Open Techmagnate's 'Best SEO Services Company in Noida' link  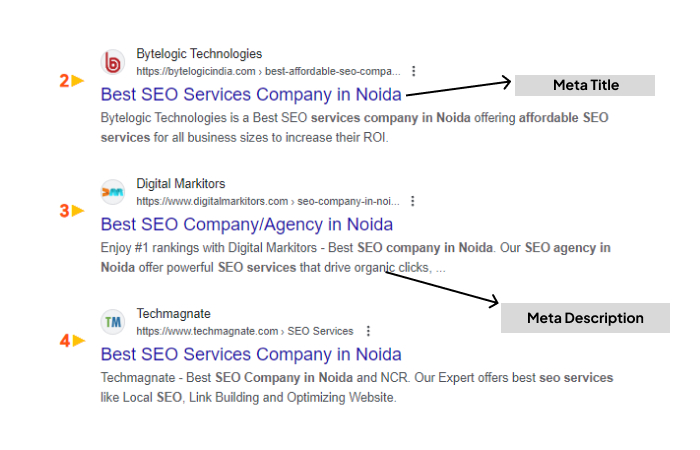251,354
